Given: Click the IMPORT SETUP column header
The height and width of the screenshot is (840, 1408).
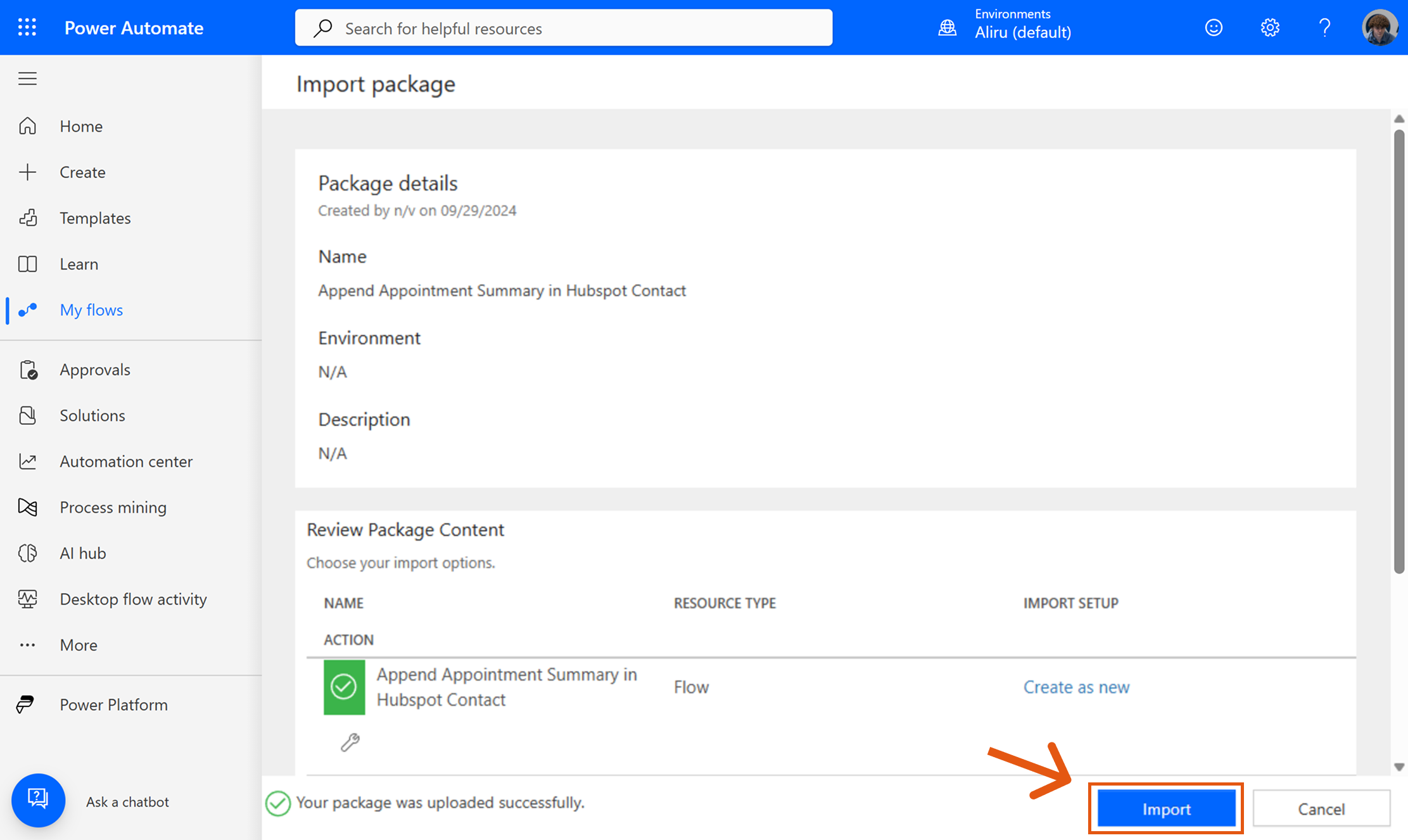Looking at the screenshot, I should pyautogui.click(x=1070, y=603).
